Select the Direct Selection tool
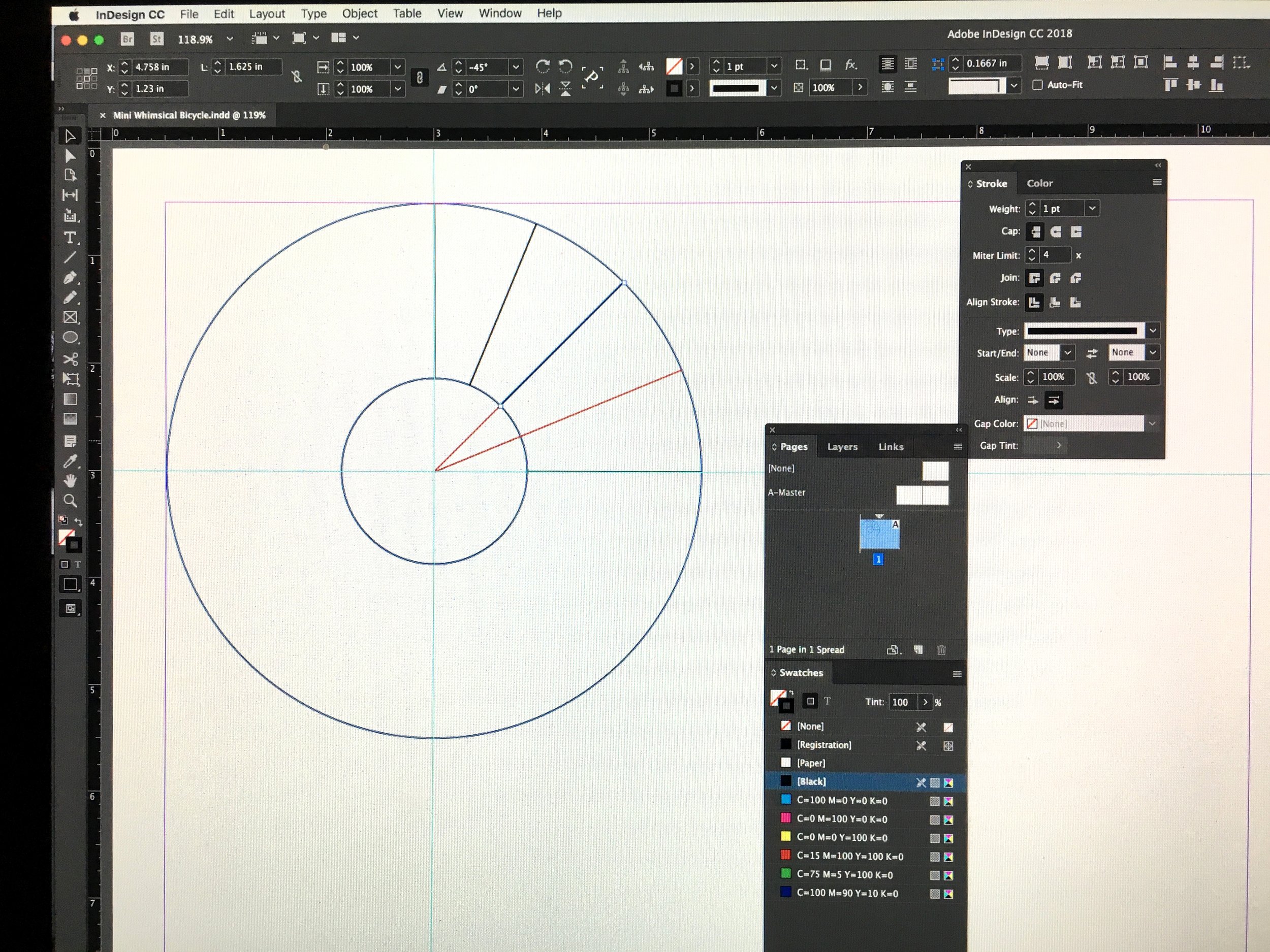The height and width of the screenshot is (952, 1270). click(x=70, y=155)
